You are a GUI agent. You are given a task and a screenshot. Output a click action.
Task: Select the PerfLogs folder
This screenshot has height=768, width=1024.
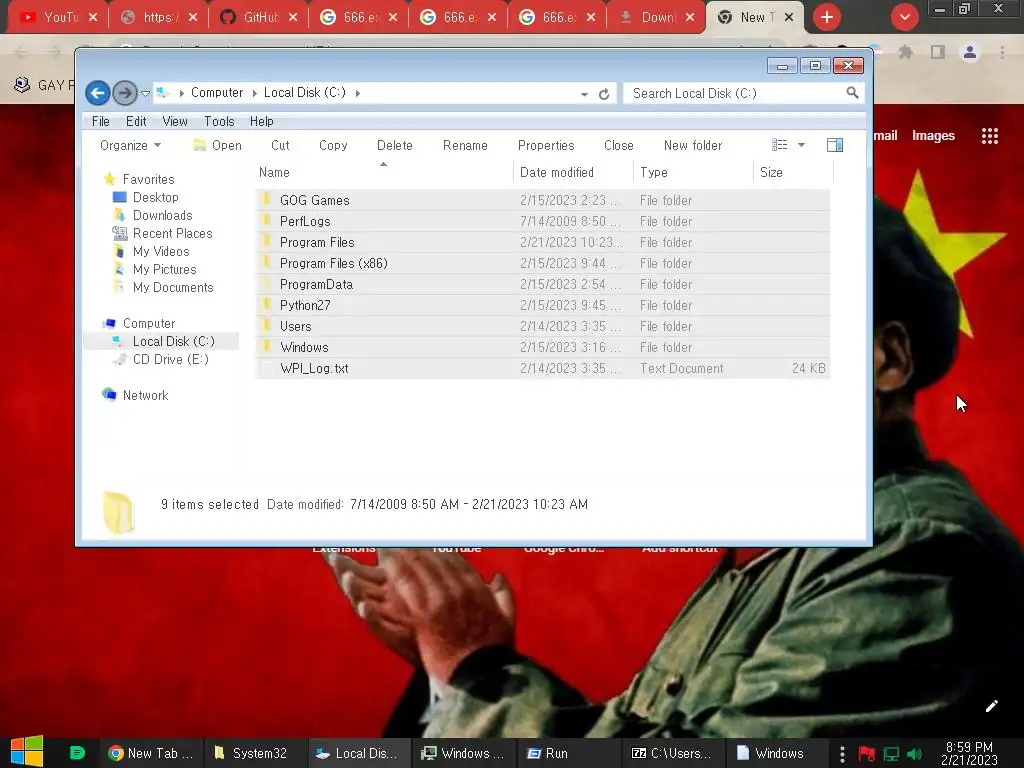tap(542, 221)
